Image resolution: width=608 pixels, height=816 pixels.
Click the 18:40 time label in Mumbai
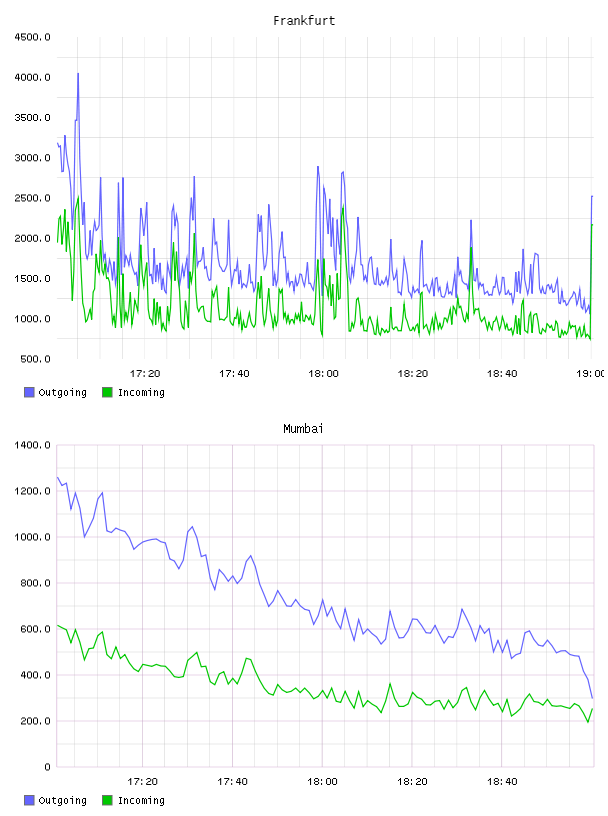click(x=502, y=782)
